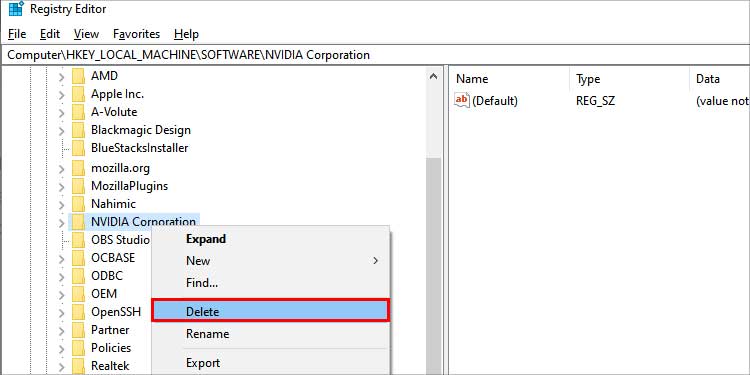Open the Favorites menu
Image resolution: width=750 pixels, height=375 pixels.
pos(136,34)
